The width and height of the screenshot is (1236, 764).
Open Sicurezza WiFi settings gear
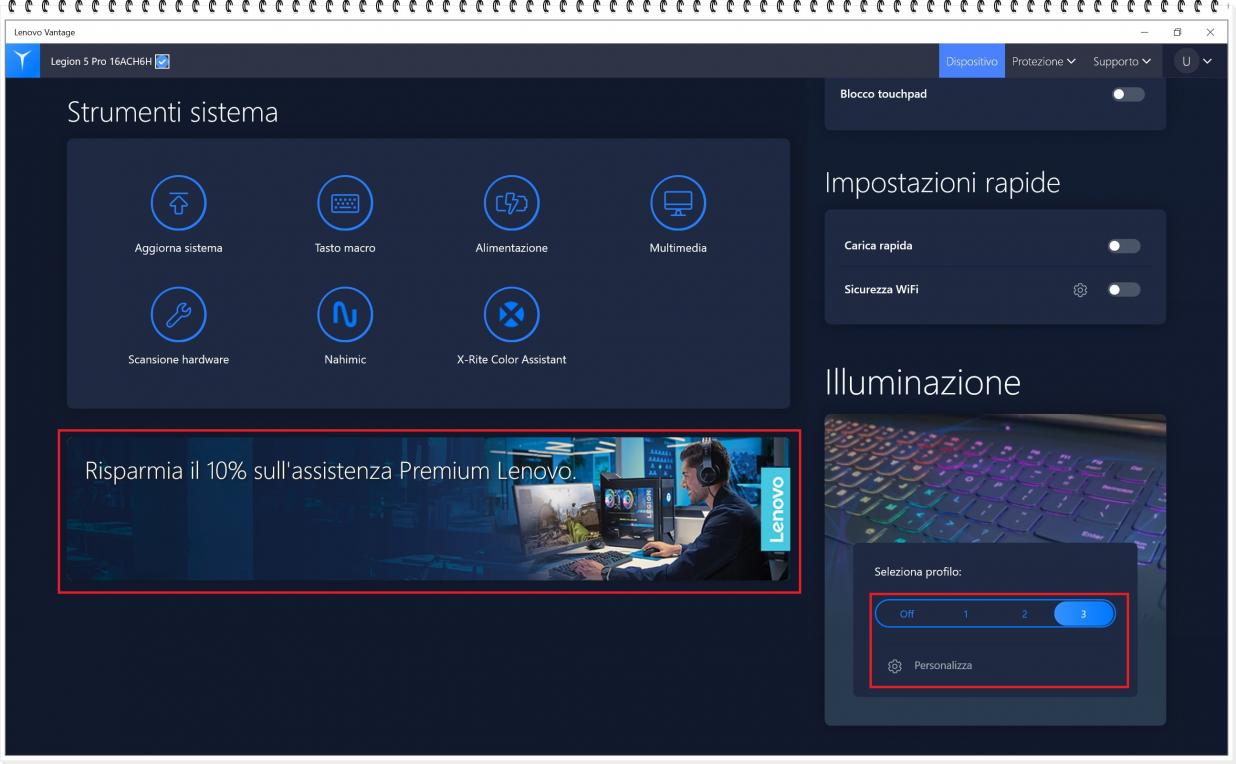1082,291
